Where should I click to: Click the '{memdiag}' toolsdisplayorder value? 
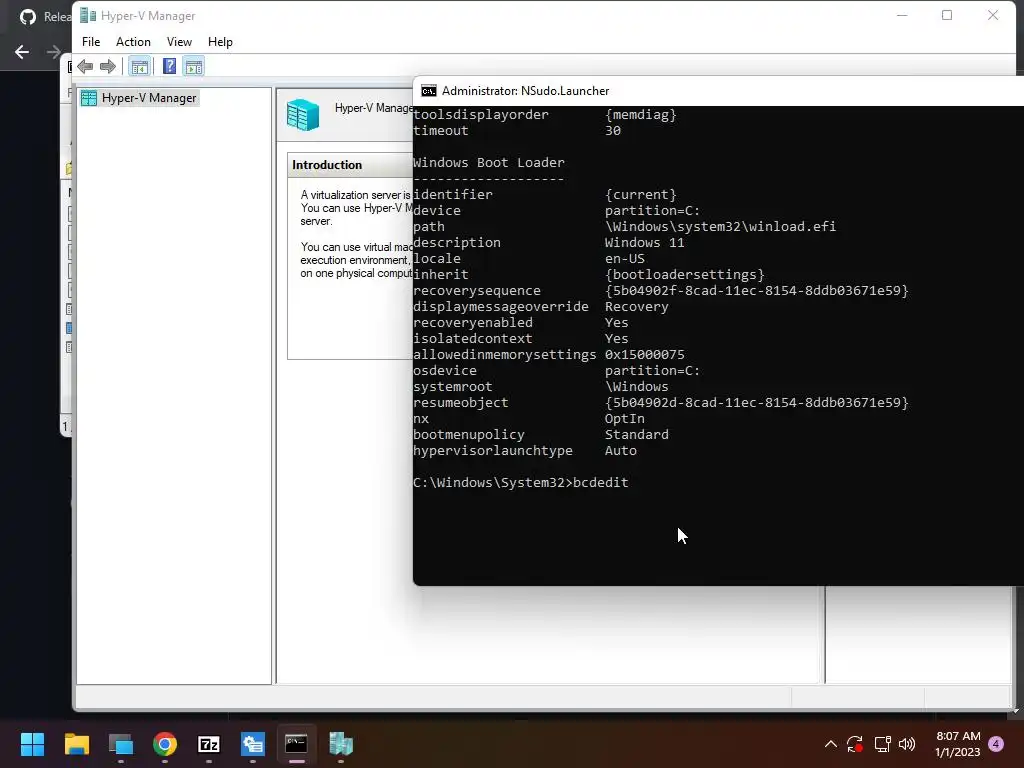click(x=641, y=115)
